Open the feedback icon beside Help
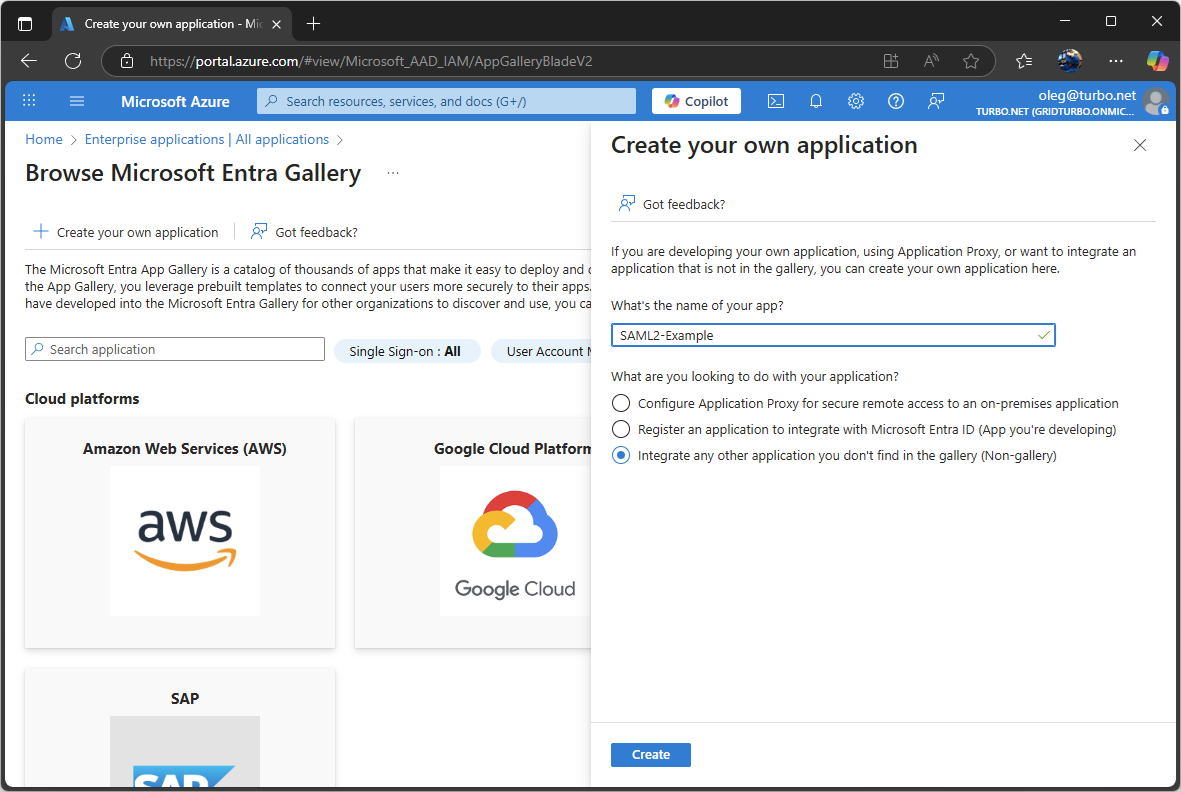The width and height of the screenshot is (1181, 792). pyautogui.click(x=936, y=100)
